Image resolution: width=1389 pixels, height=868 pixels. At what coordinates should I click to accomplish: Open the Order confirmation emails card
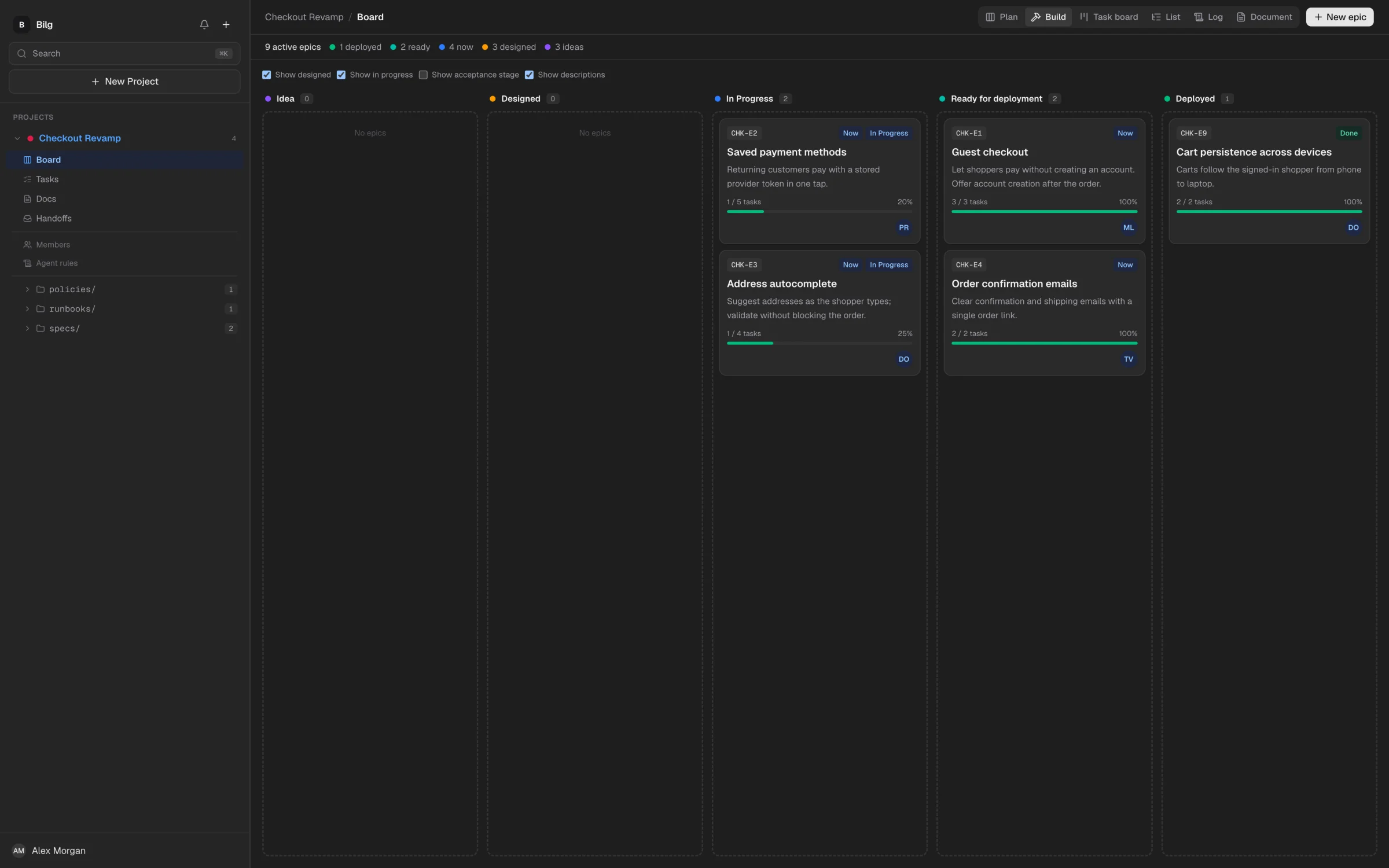(1044, 313)
